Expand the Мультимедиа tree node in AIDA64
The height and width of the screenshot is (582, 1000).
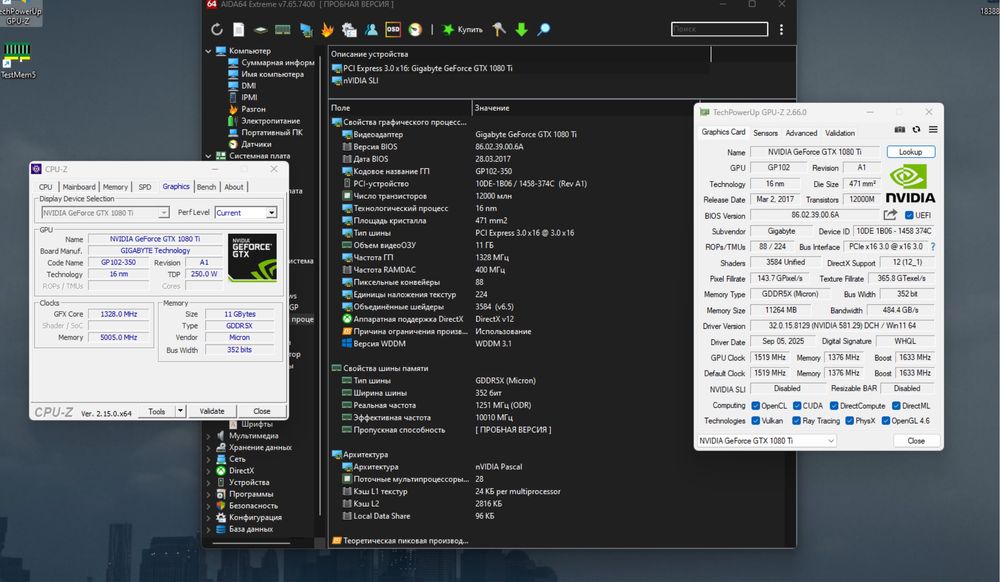[x=208, y=436]
